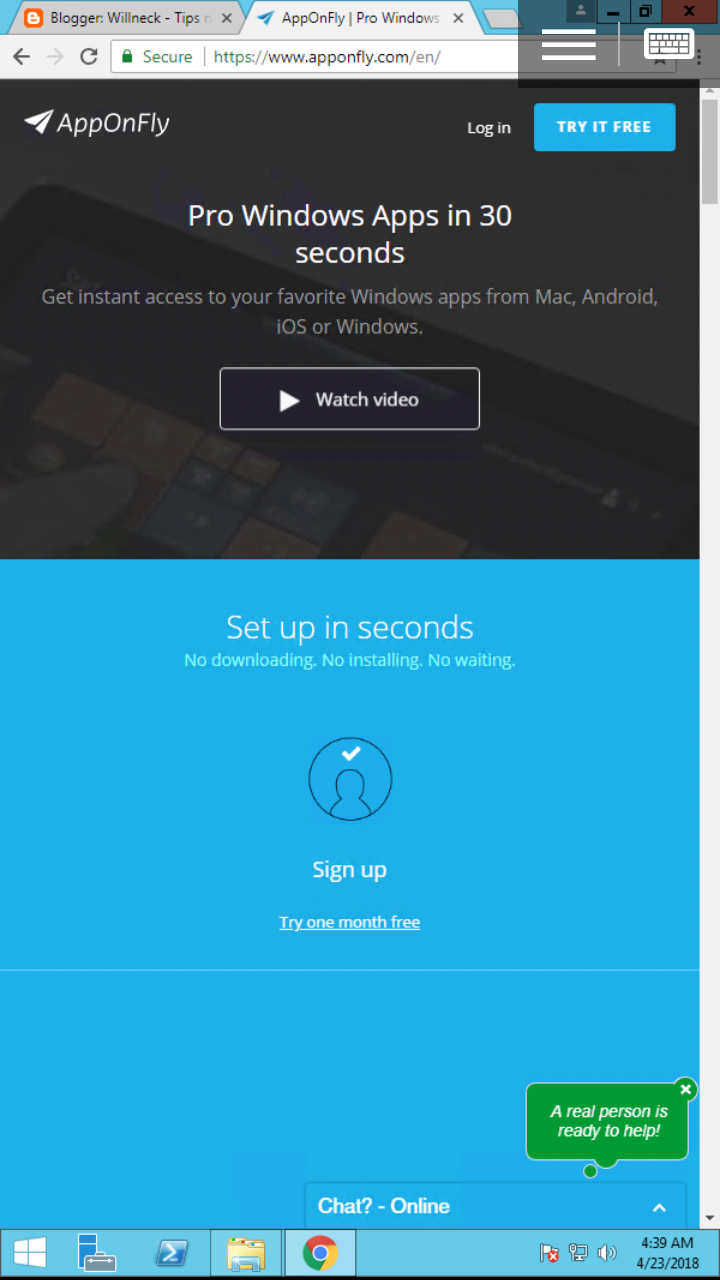This screenshot has width=720, height=1280.
Task: Open the volume speaker tray icon
Action: coord(606,1253)
